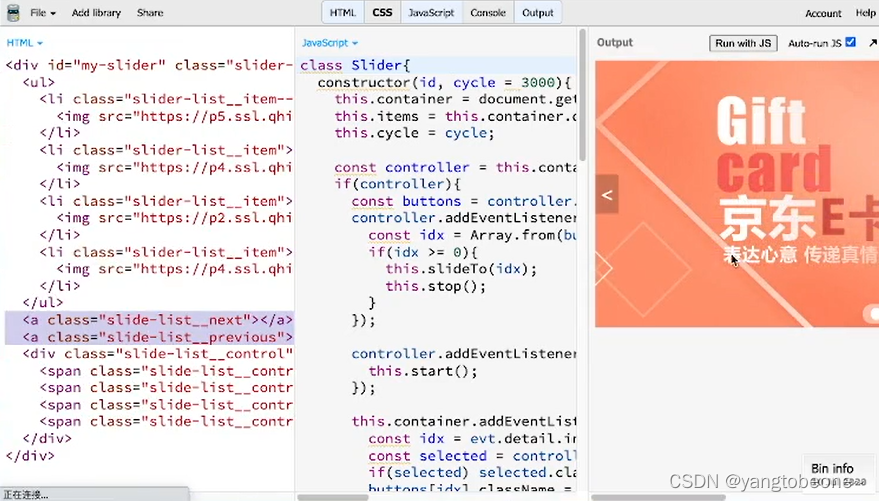Click the Output panel horizontal scrollbar
The width and height of the screenshot is (879, 501).
(658, 497)
